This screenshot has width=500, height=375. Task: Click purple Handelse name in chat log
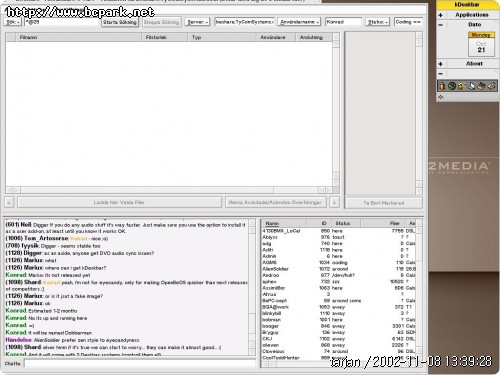pos(19,340)
